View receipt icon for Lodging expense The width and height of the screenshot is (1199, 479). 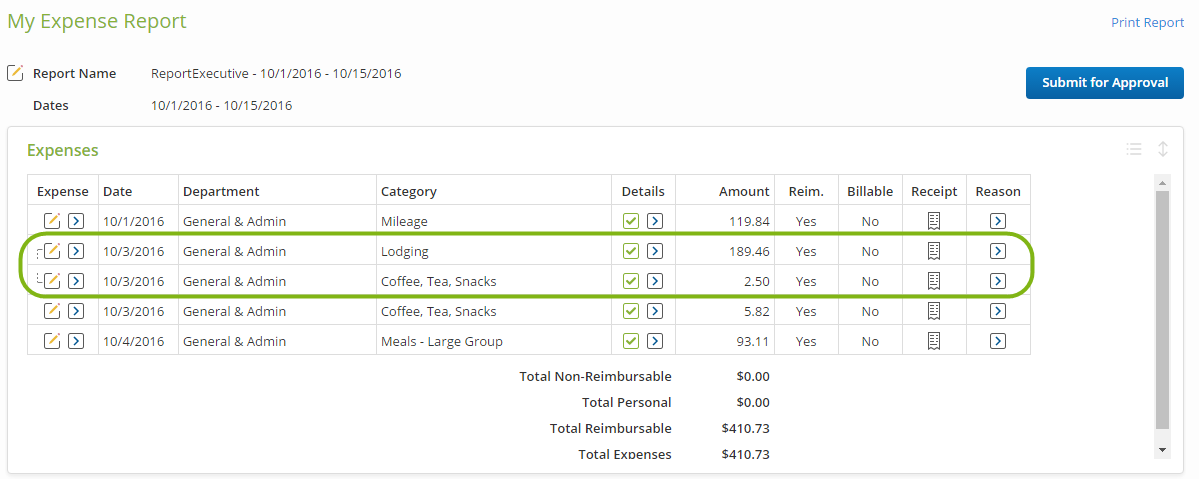(x=934, y=251)
